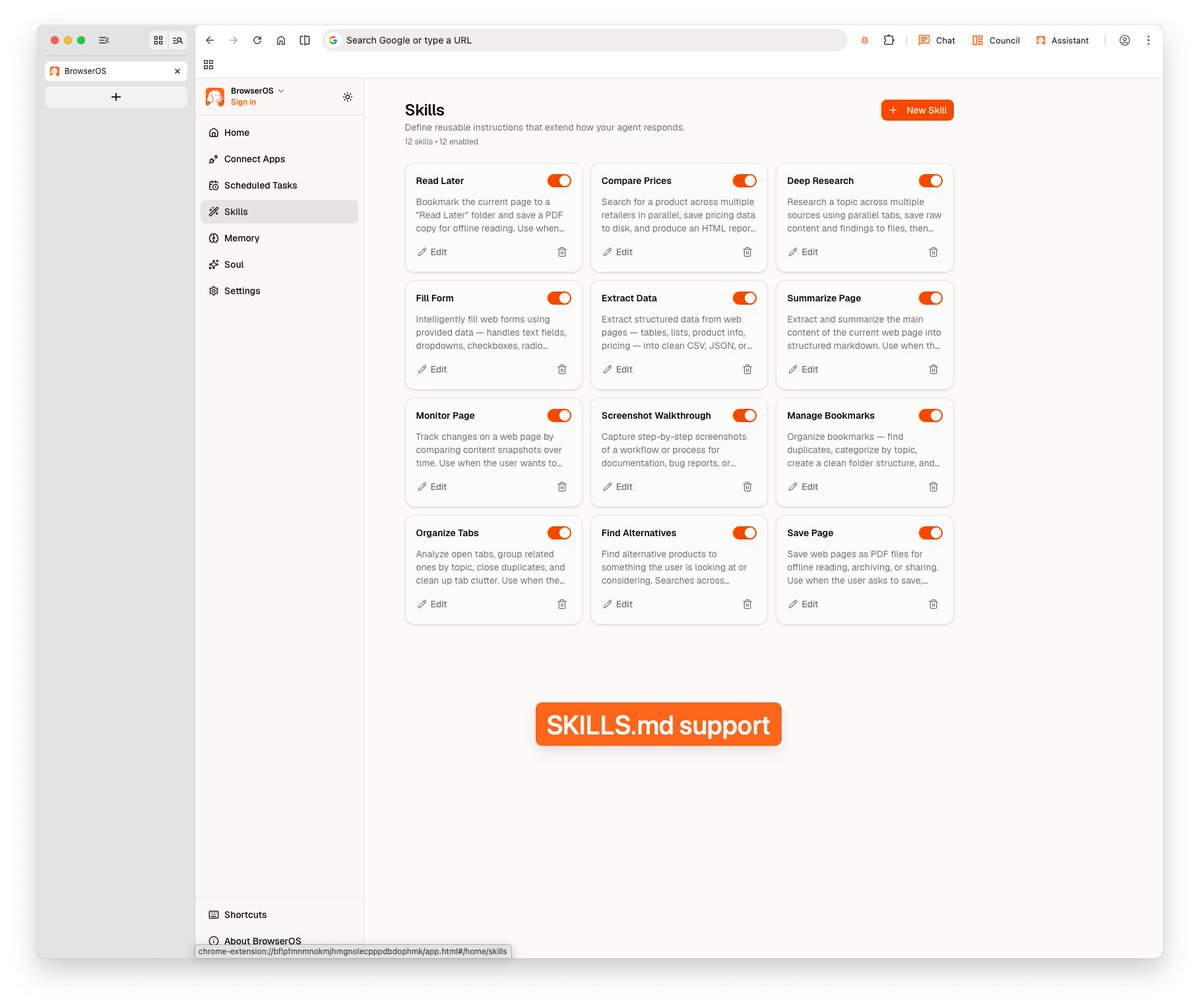The image size is (1200, 1007).
Task: Create a new skill
Action: pos(916,110)
